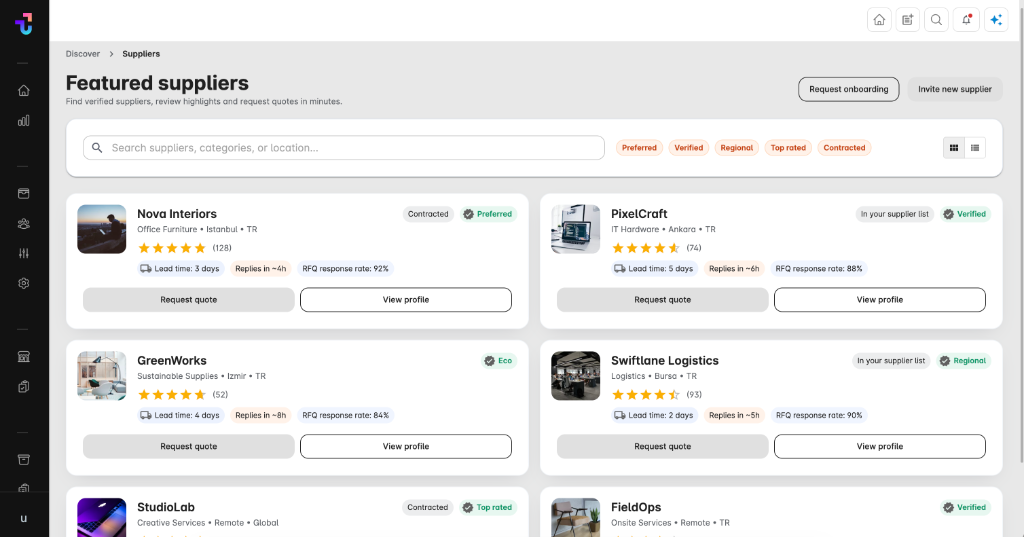Click the 'StudioLab' supplier name
This screenshot has width=1024, height=537.
(166, 507)
